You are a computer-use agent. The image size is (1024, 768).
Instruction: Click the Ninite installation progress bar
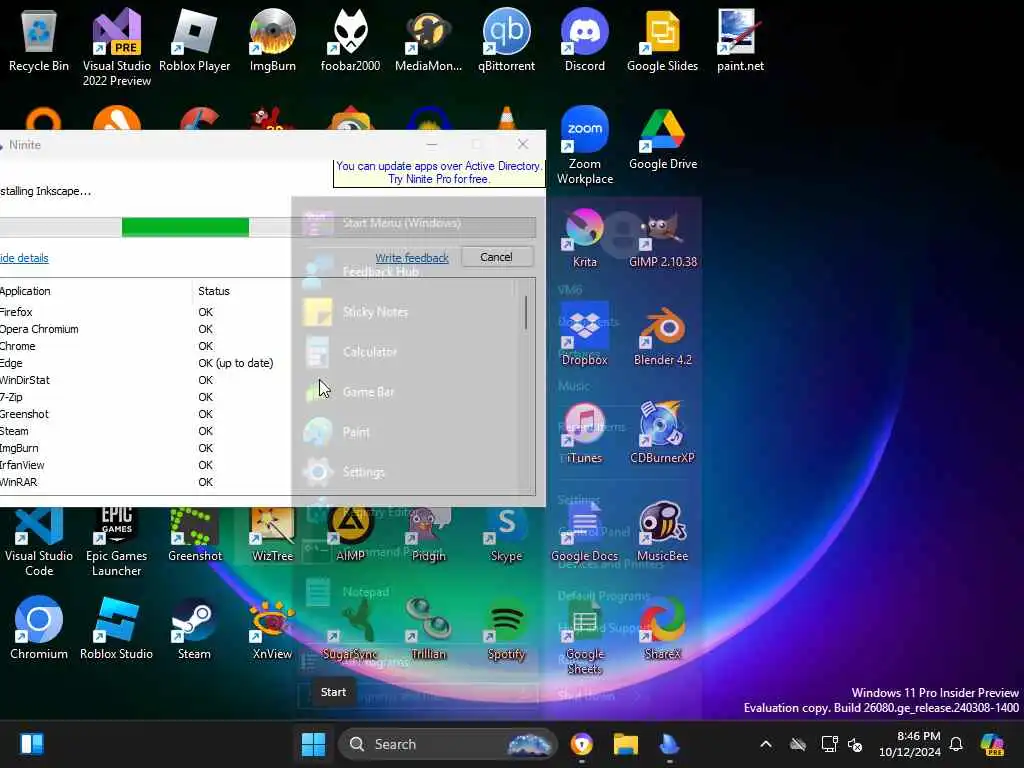pos(268,227)
